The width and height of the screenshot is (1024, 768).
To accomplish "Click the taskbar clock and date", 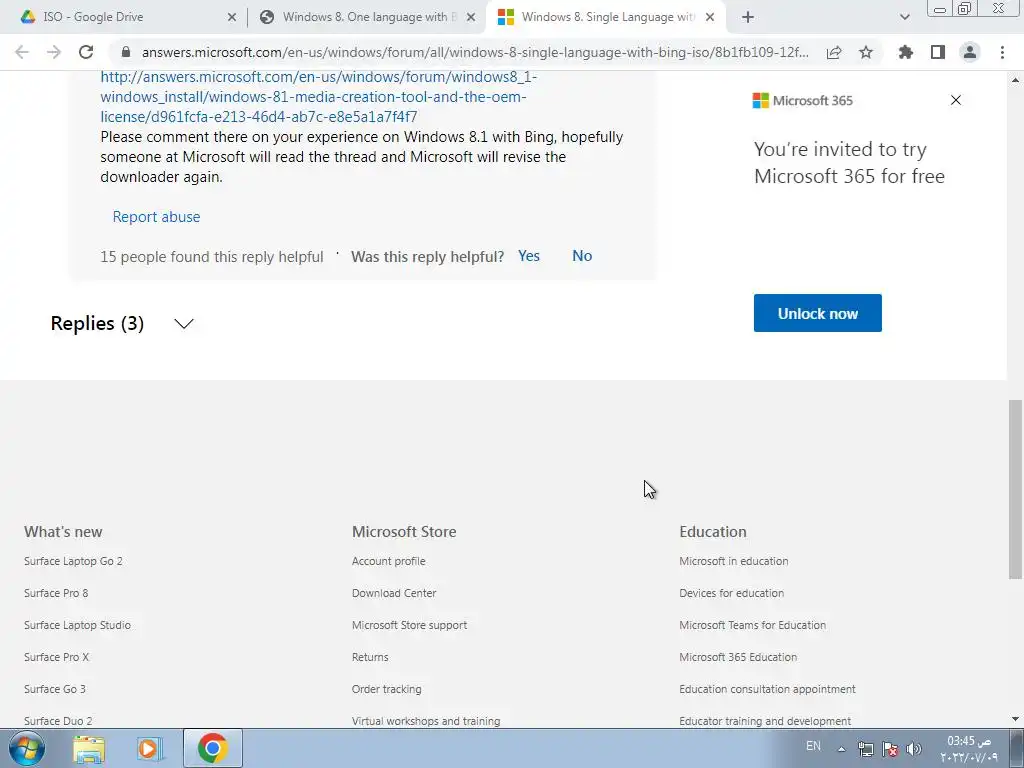I will (x=969, y=749).
